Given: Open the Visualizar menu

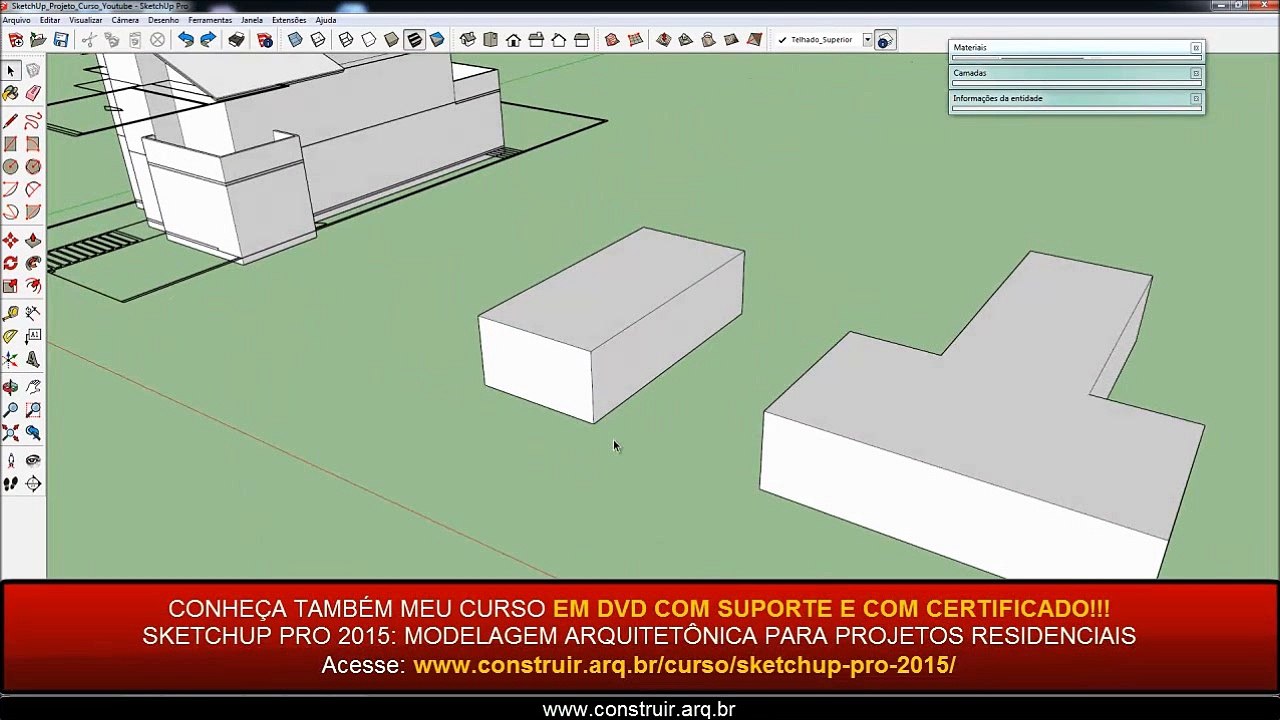Looking at the screenshot, I should 86,20.
